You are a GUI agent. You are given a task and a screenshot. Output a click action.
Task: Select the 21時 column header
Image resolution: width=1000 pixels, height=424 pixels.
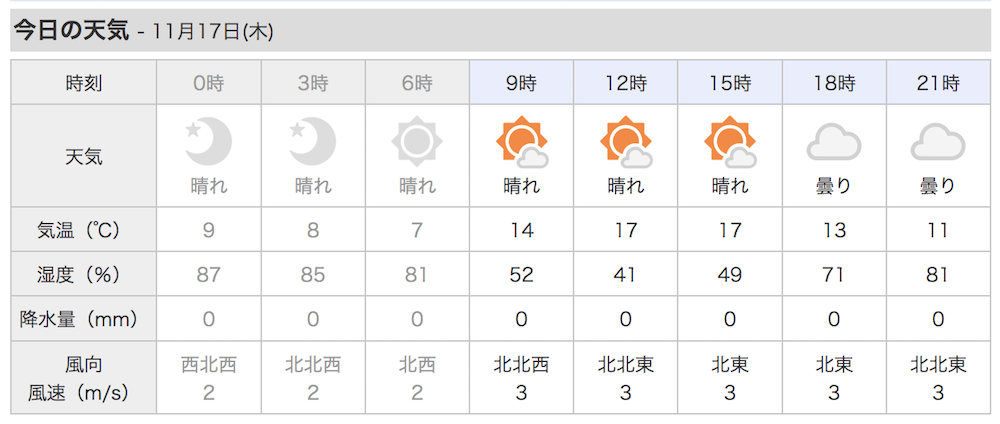938,82
